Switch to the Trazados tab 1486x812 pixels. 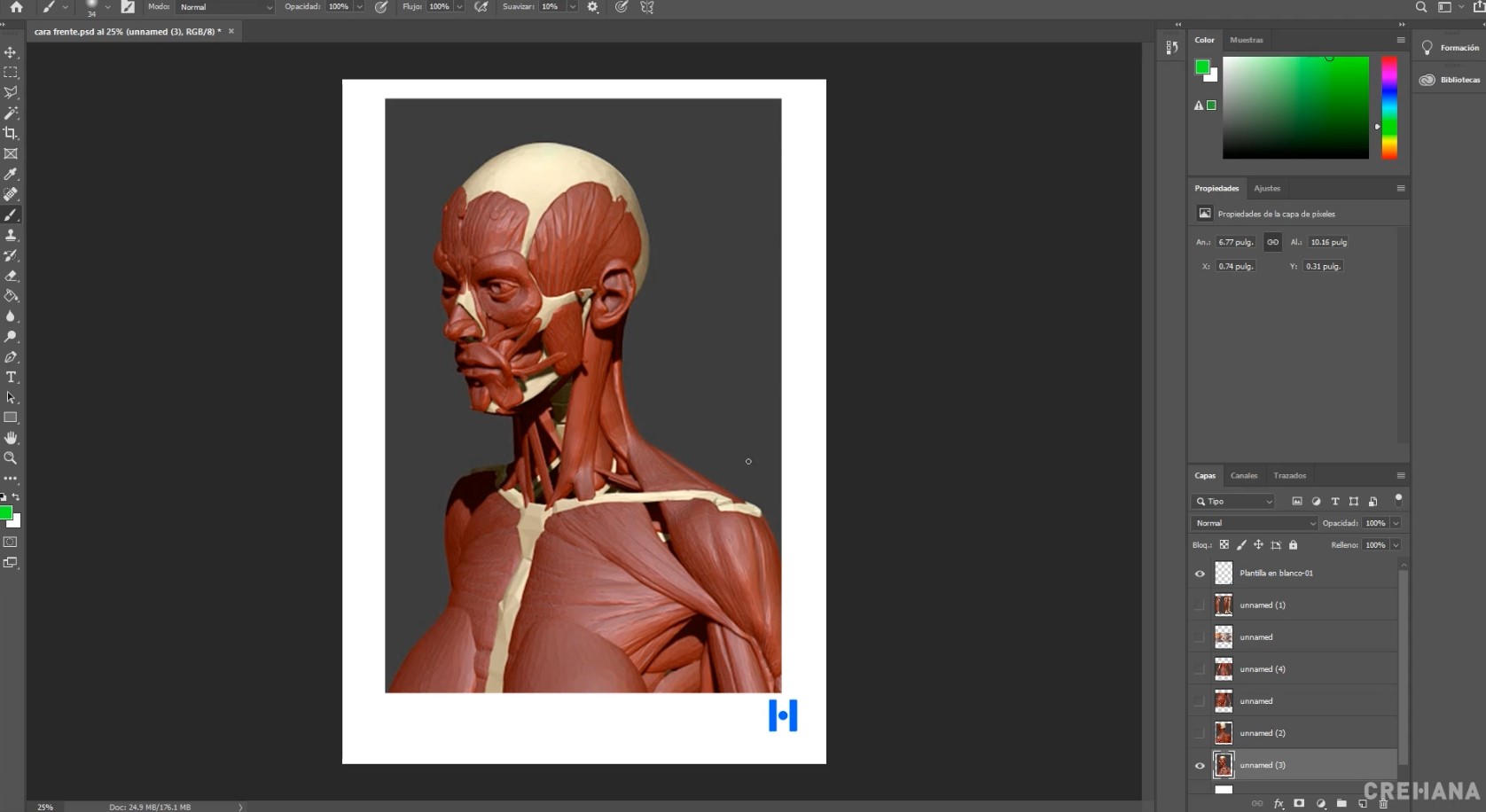click(x=1290, y=476)
